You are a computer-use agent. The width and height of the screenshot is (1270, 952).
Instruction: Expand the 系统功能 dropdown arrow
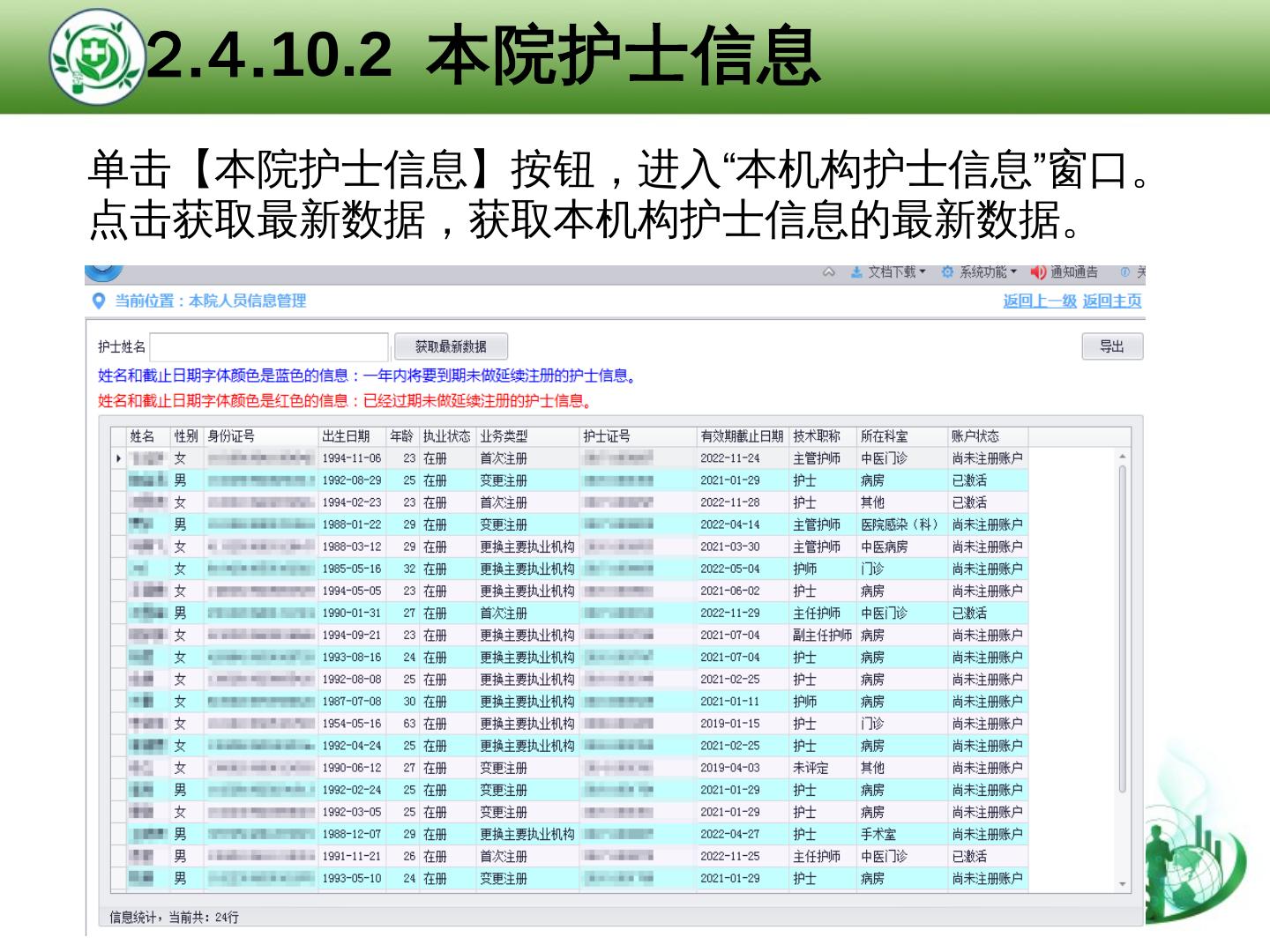[1013, 271]
